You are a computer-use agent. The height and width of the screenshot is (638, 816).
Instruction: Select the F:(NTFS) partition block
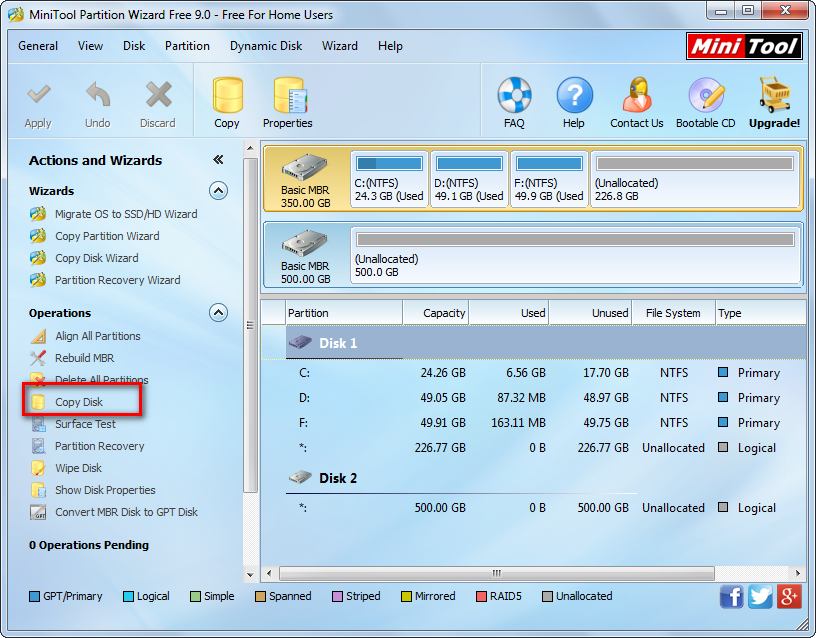[550, 179]
